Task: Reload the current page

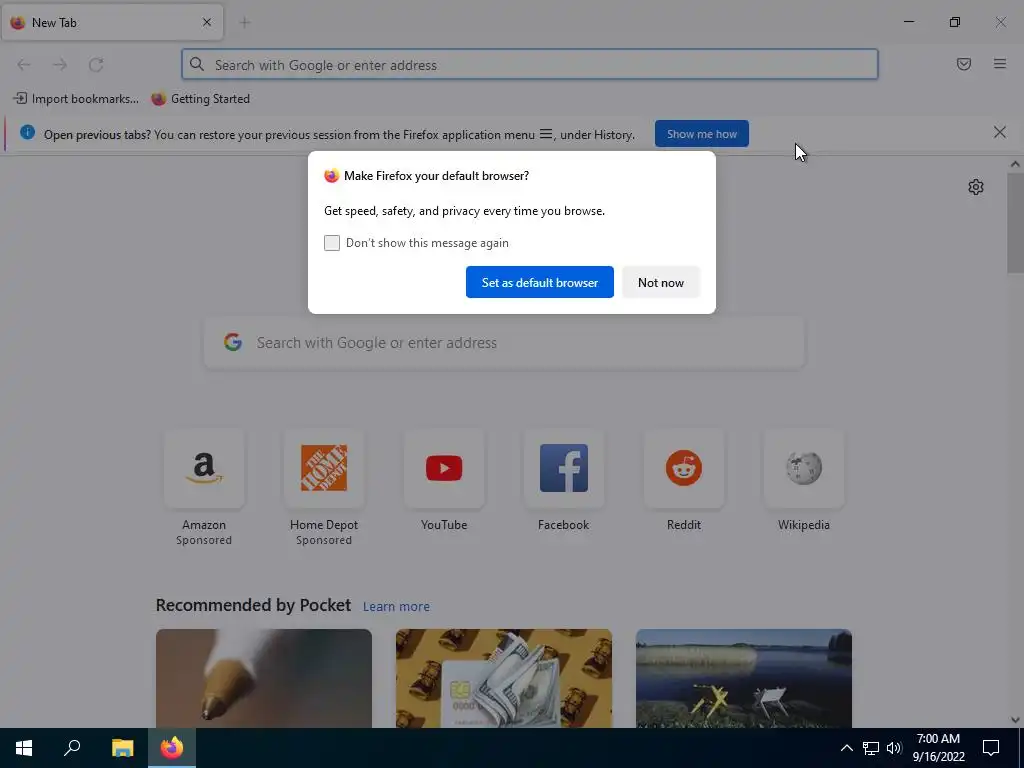Action: click(x=96, y=65)
